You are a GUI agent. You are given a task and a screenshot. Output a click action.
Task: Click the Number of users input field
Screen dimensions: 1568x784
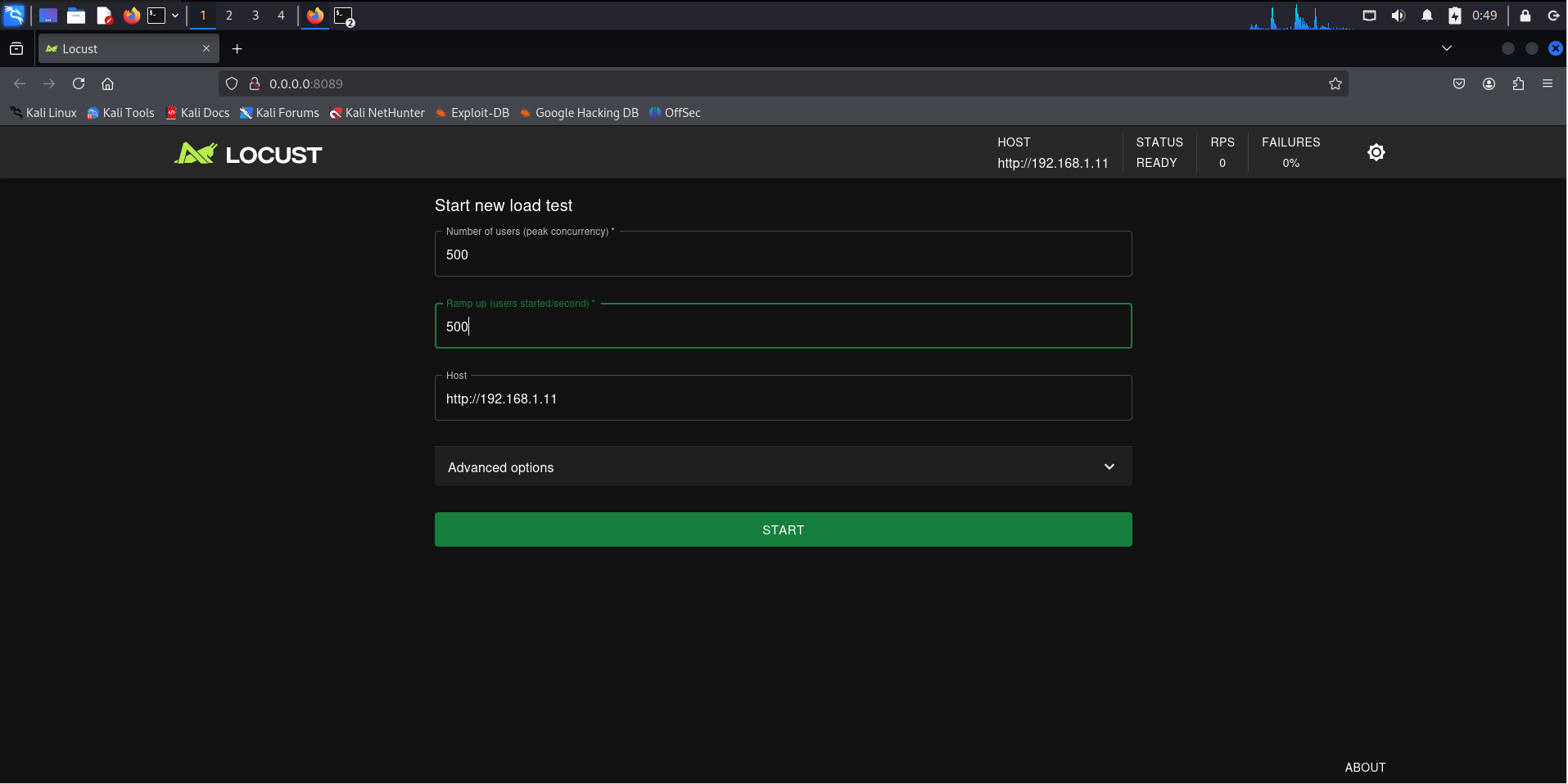coord(784,254)
